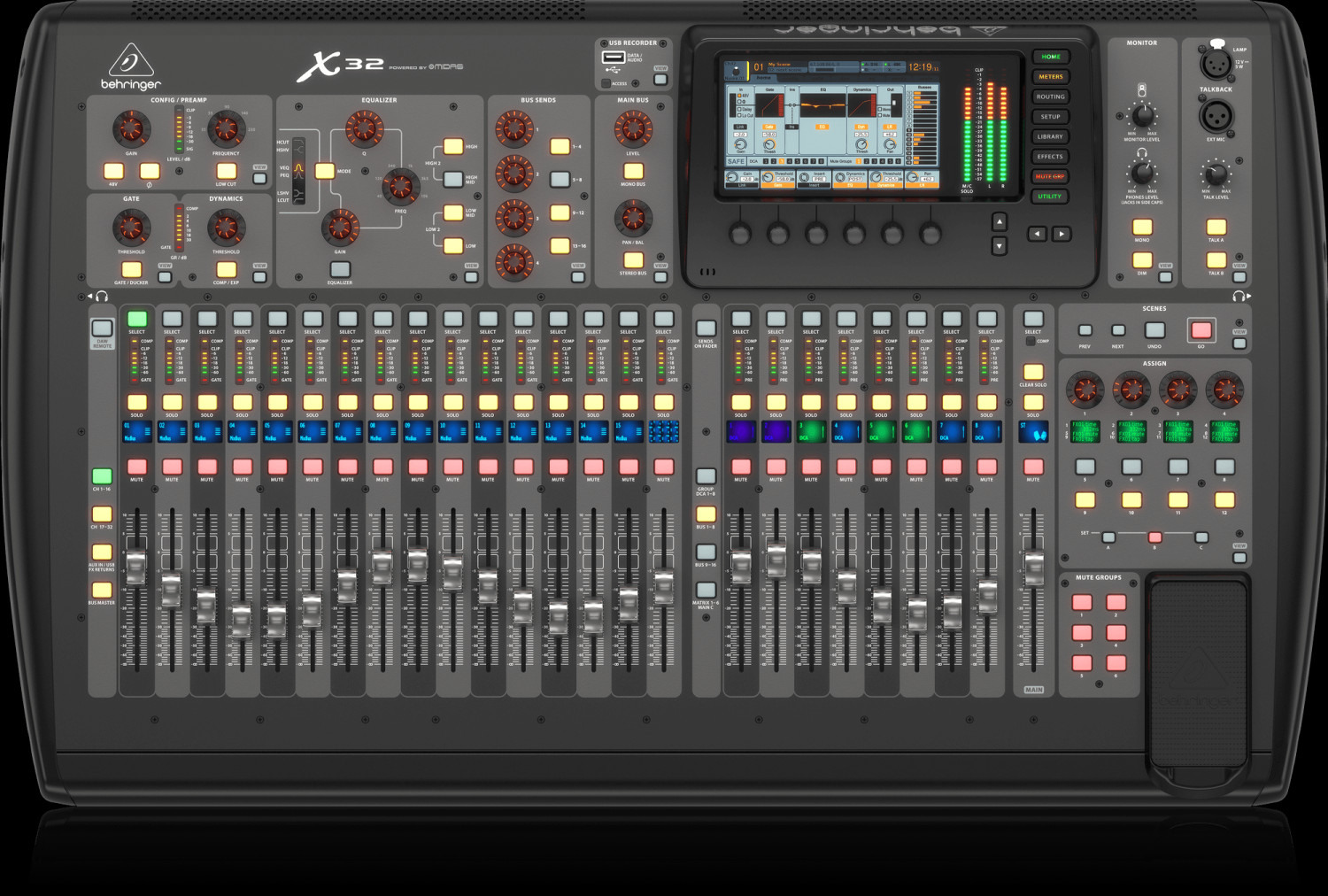Click the Scenes NEXT button
The width and height of the screenshot is (1328, 896).
[1118, 331]
